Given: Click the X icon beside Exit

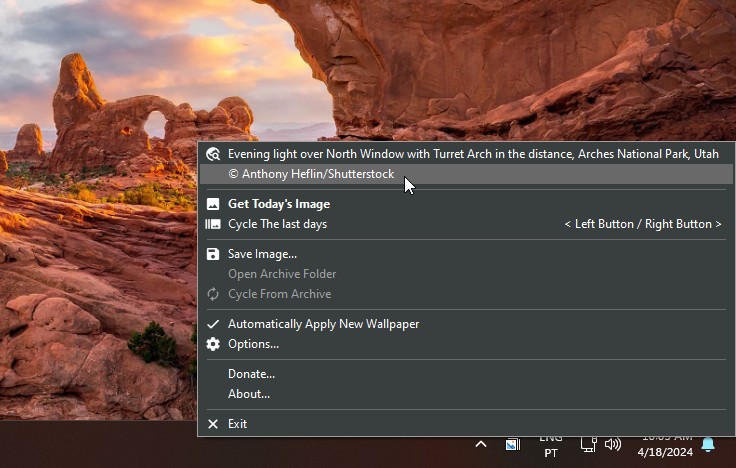Looking at the screenshot, I should click(213, 424).
